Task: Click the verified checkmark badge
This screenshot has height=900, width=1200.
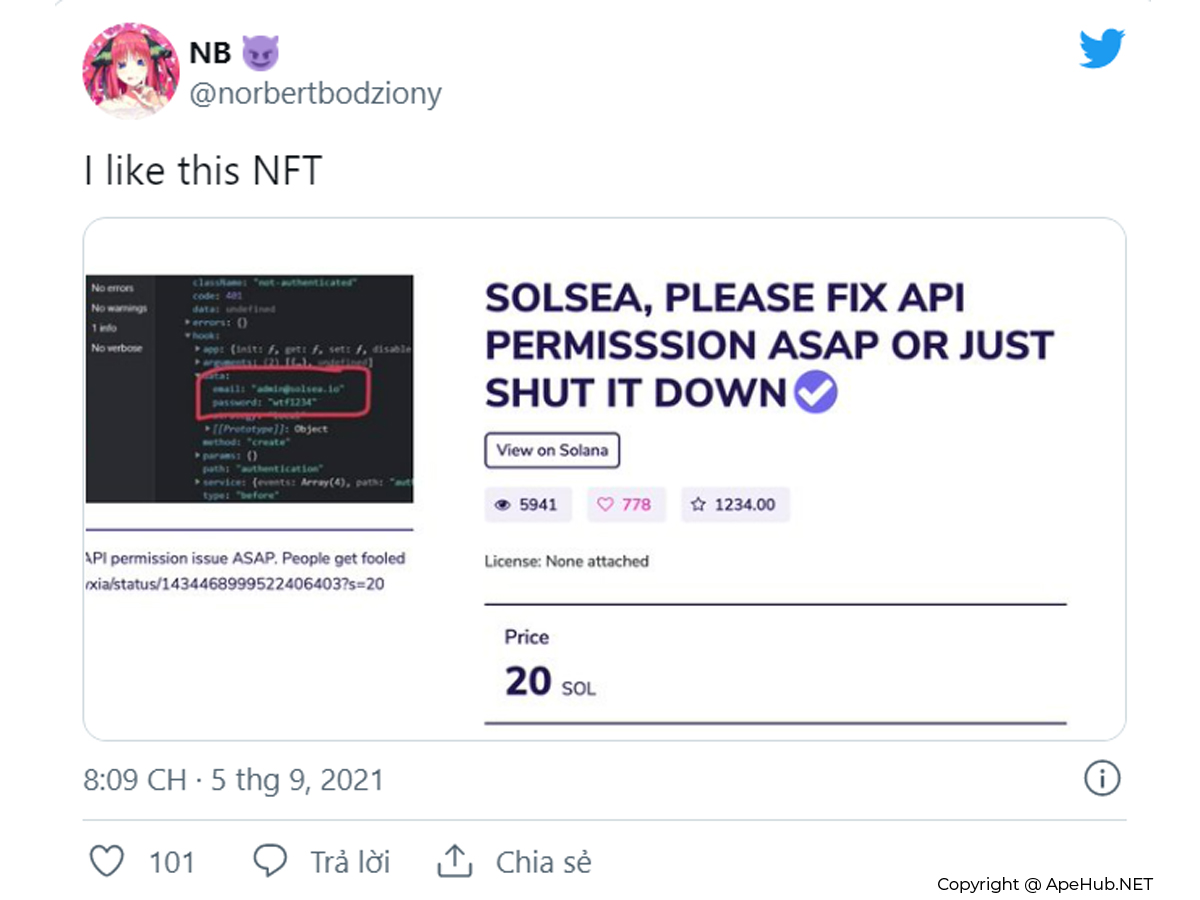Action: (x=816, y=393)
